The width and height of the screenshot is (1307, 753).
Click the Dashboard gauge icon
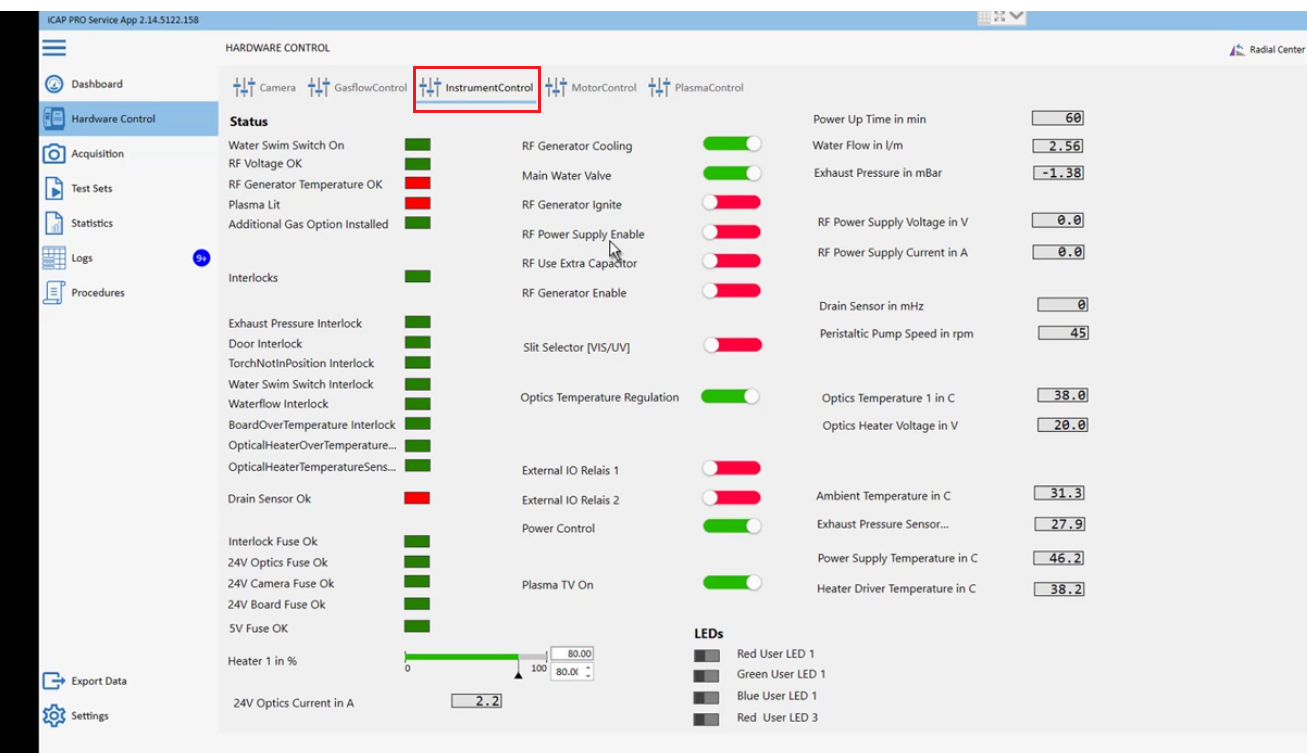54,84
